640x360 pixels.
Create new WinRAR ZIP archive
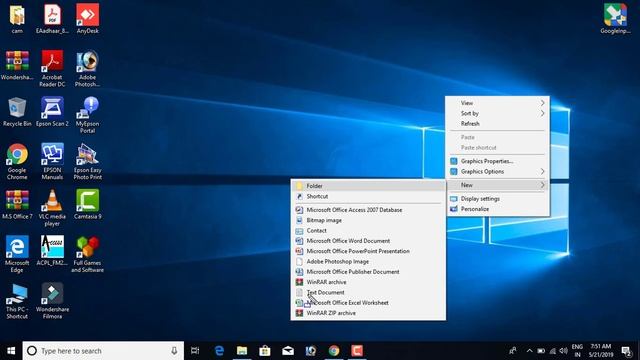(368, 313)
